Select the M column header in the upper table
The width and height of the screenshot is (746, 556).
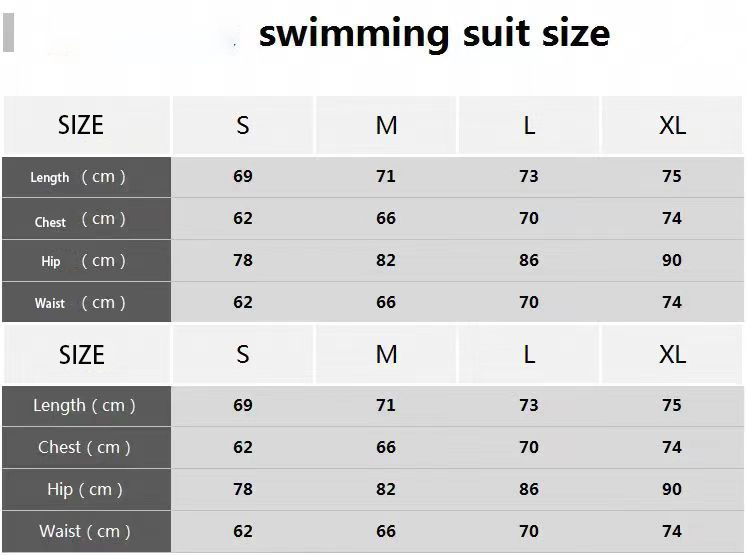pos(386,125)
